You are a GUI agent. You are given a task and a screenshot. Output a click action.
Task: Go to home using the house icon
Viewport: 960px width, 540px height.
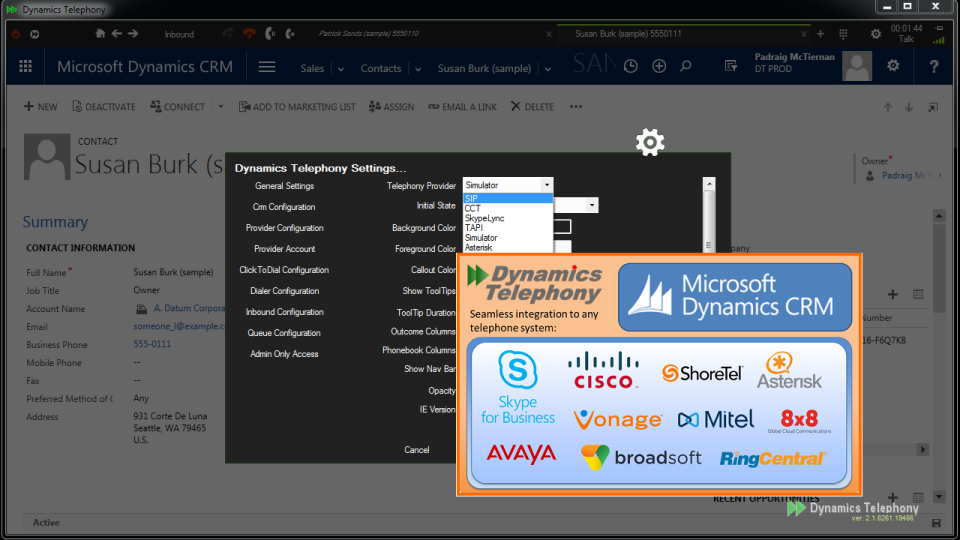100,34
